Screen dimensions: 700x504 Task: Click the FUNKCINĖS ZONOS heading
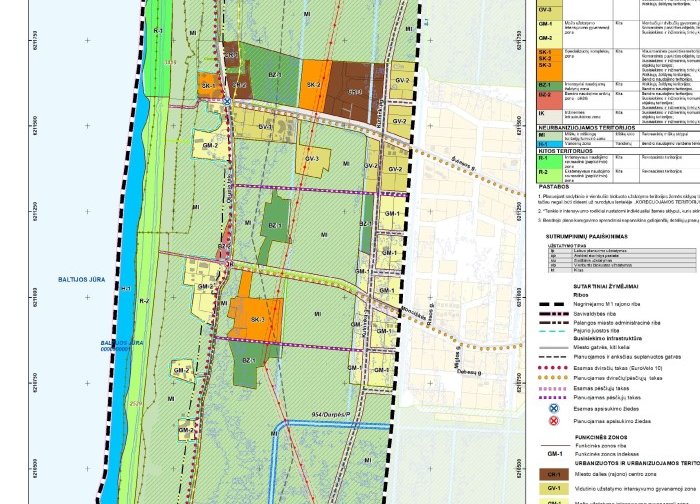coord(601,437)
